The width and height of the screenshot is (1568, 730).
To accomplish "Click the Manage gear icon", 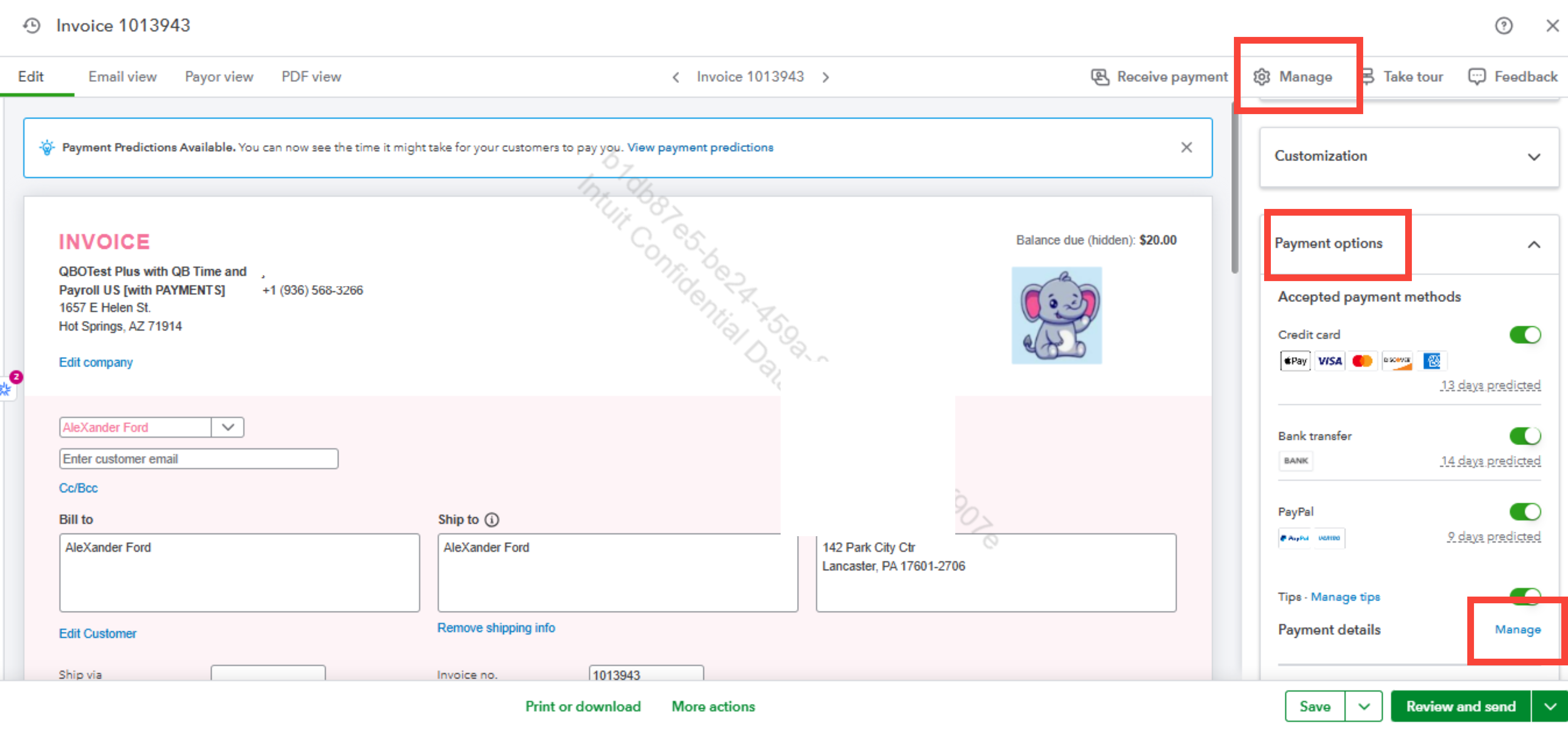I will pos(1262,77).
